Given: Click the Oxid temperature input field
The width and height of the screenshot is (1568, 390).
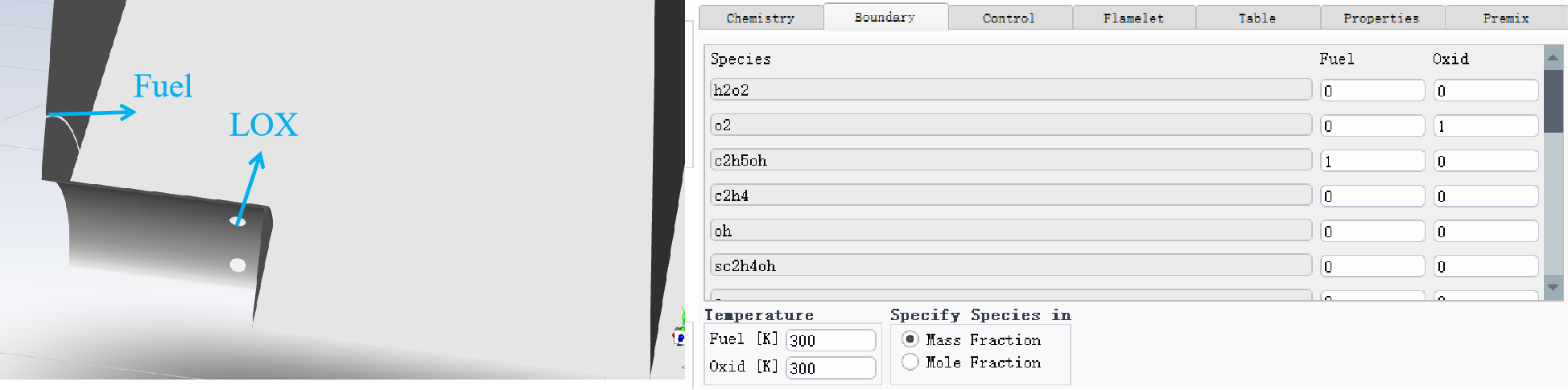Looking at the screenshot, I should tap(830, 367).
